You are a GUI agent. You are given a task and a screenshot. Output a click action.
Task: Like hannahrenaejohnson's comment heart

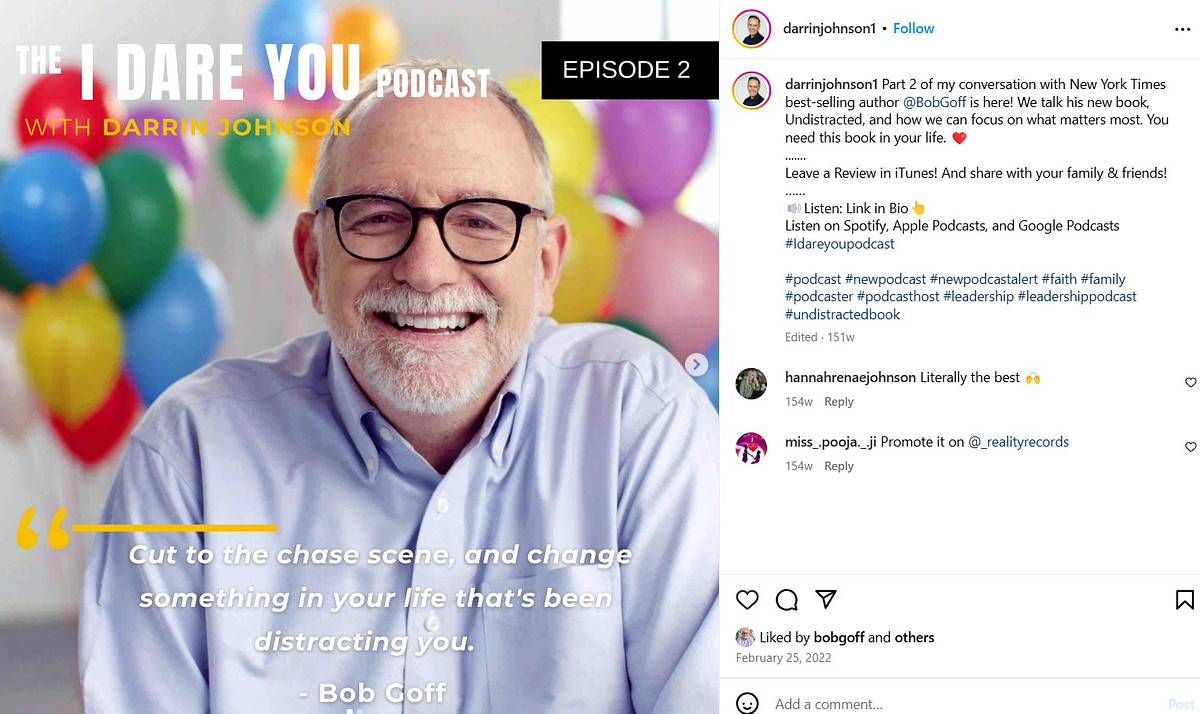[1190, 382]
